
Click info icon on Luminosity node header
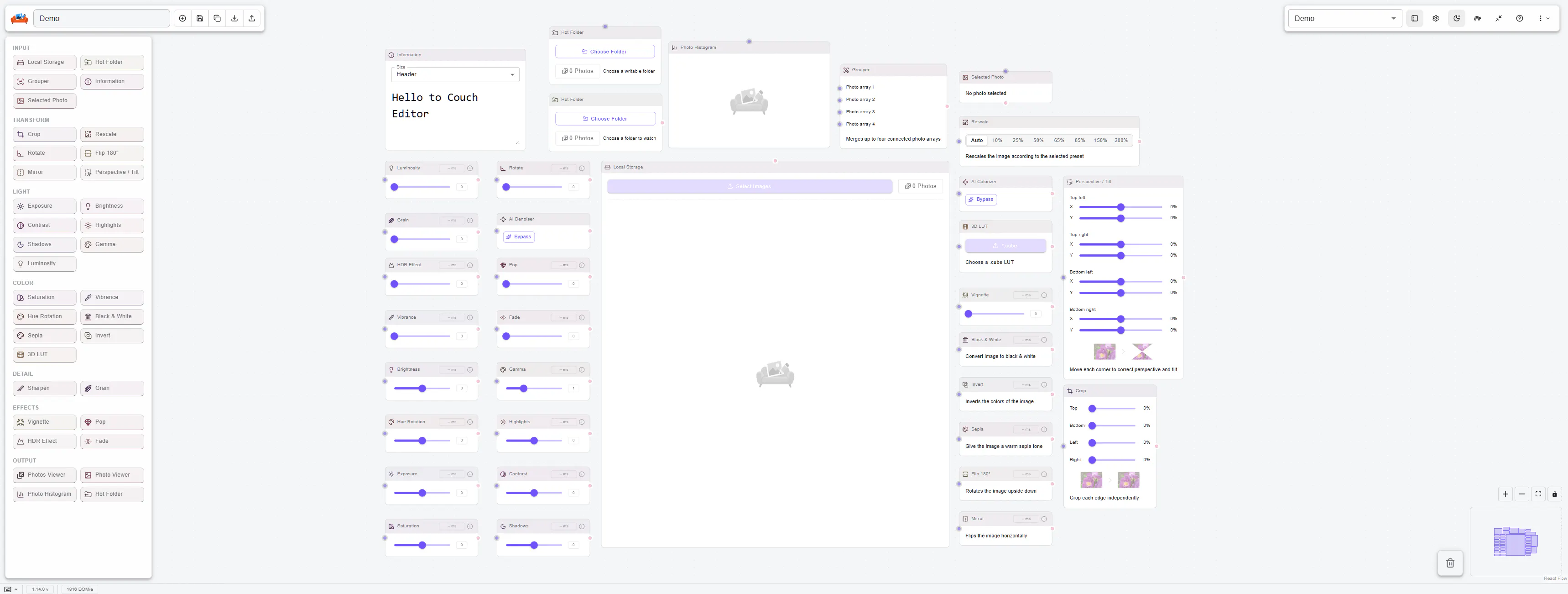(470, 168)
